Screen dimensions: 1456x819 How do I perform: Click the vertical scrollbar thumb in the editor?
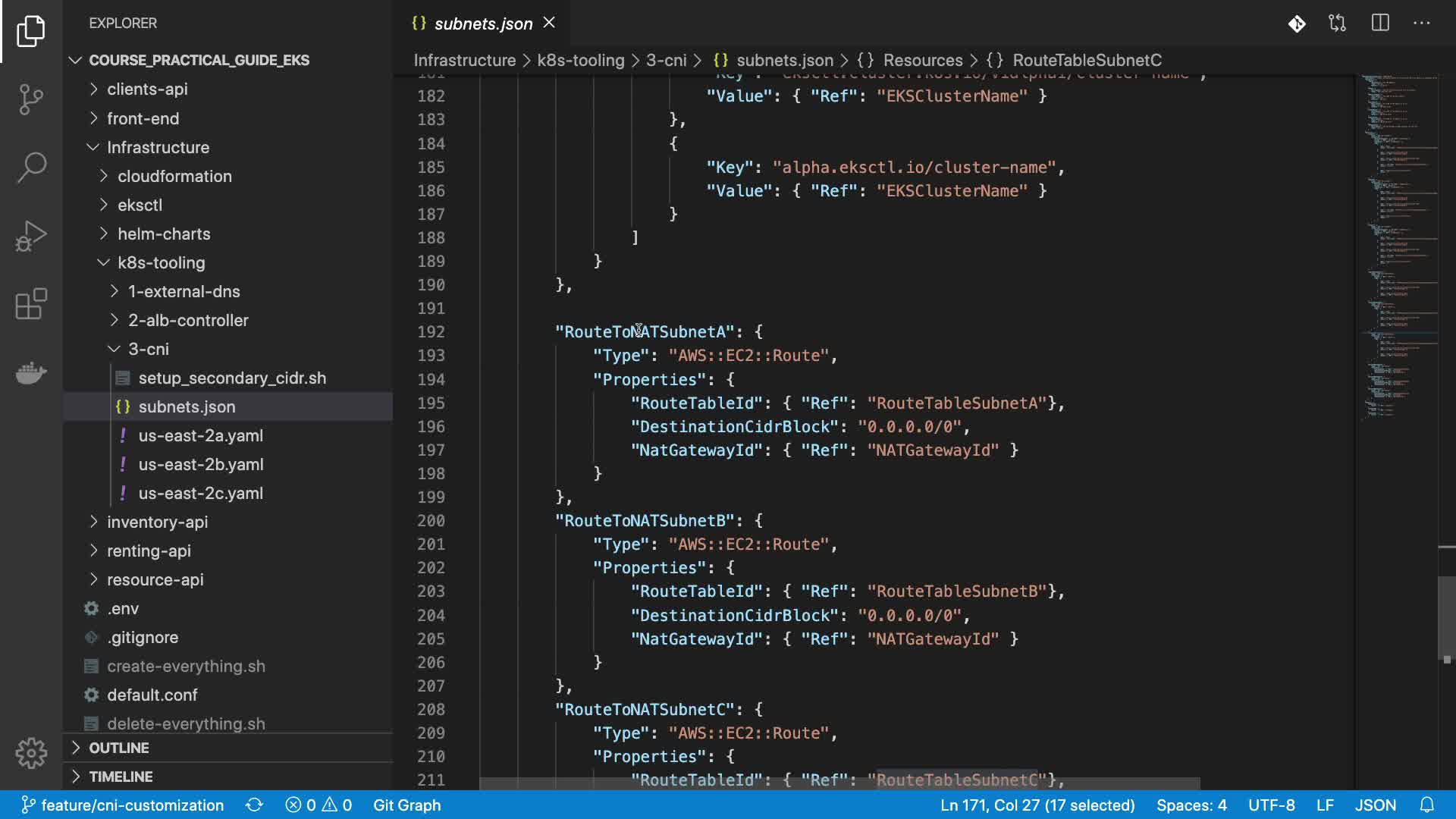tap(1446, 618)
